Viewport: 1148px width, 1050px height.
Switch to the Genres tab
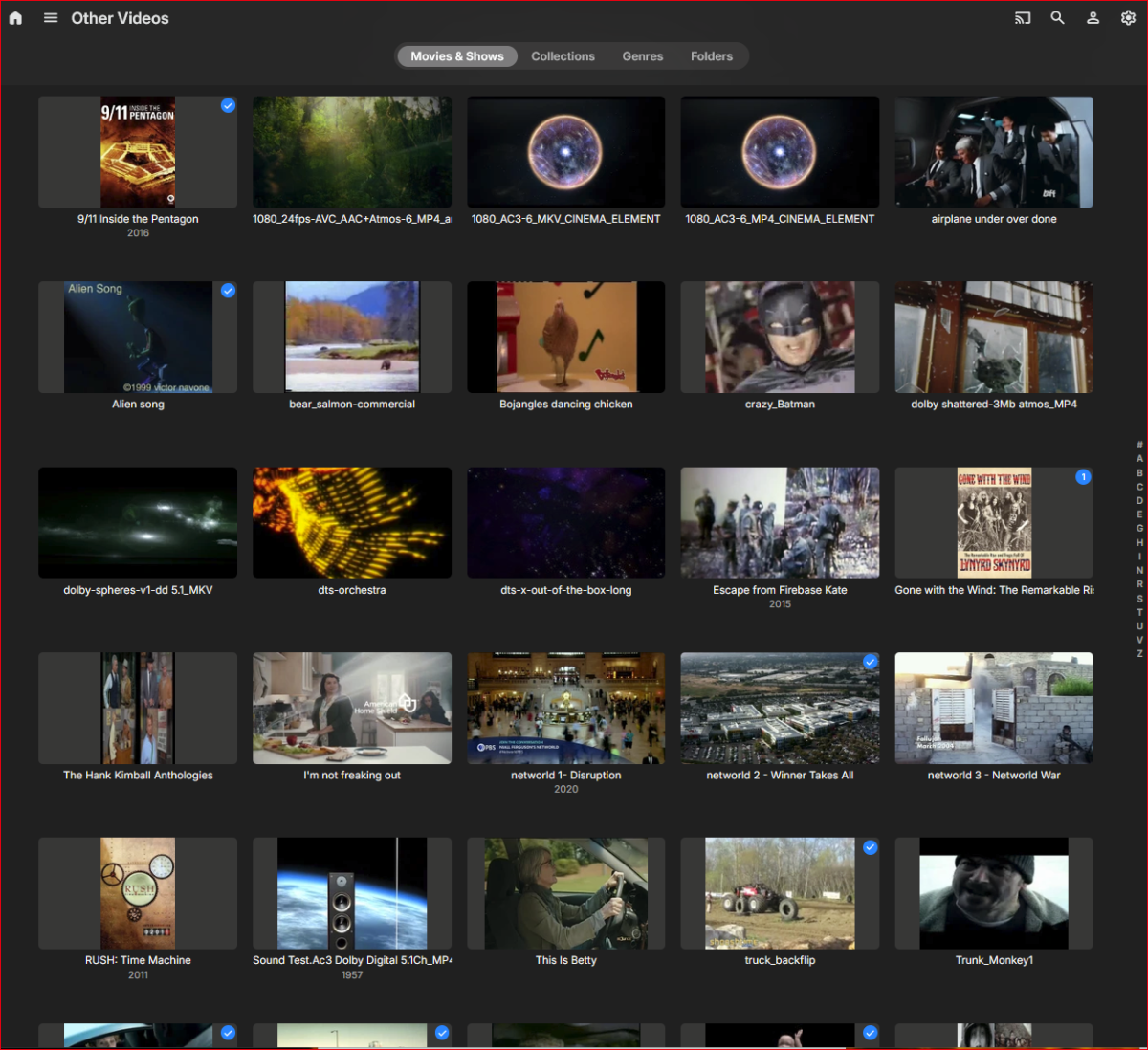coord(643,56)
